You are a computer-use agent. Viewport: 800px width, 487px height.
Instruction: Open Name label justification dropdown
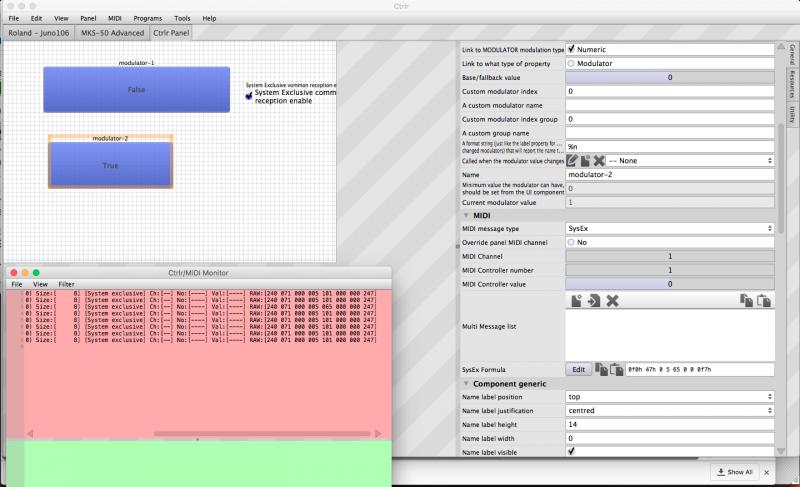click(x=670, y=410)
